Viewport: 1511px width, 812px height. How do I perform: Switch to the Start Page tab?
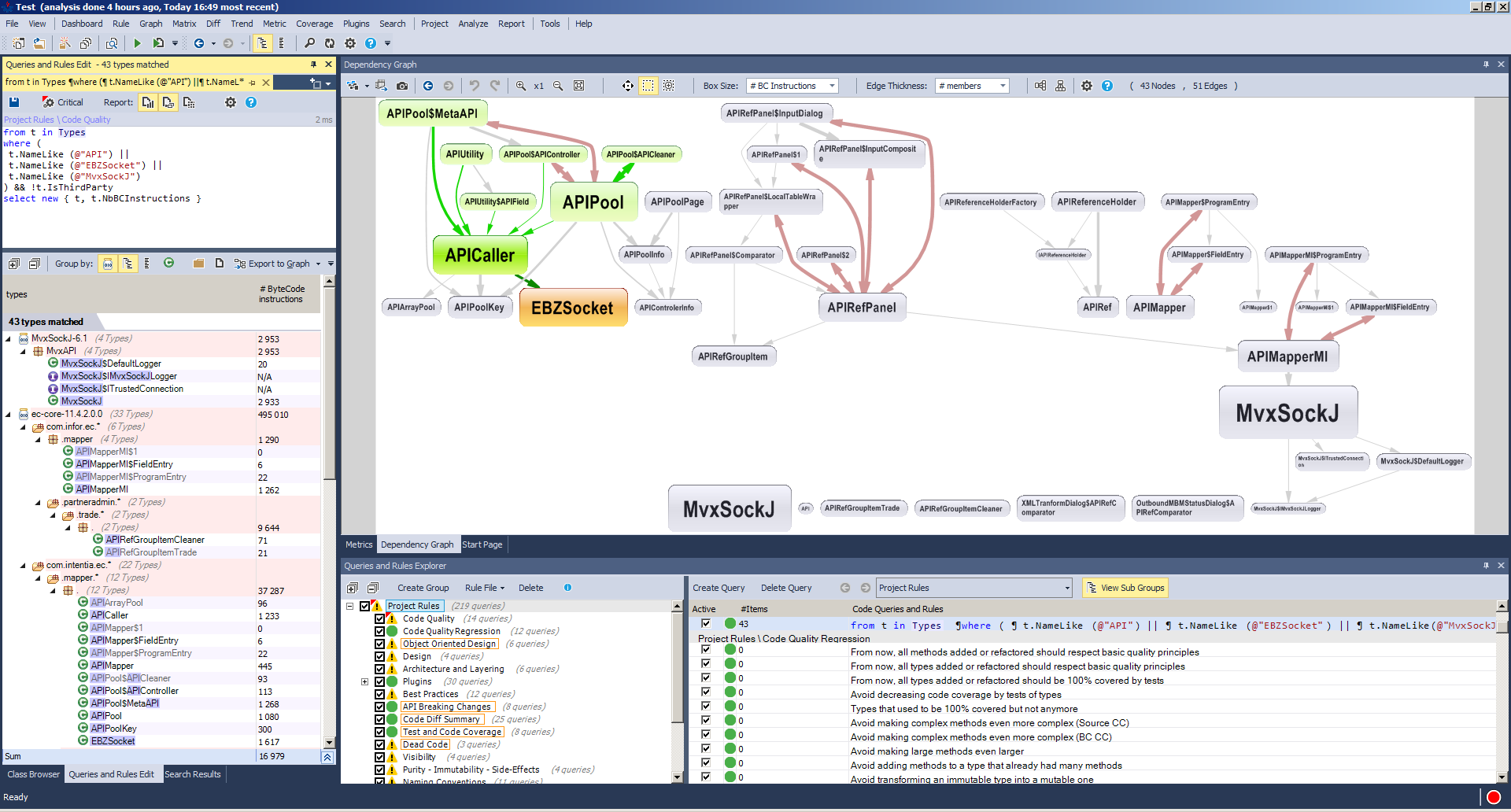tap(482, 544)
